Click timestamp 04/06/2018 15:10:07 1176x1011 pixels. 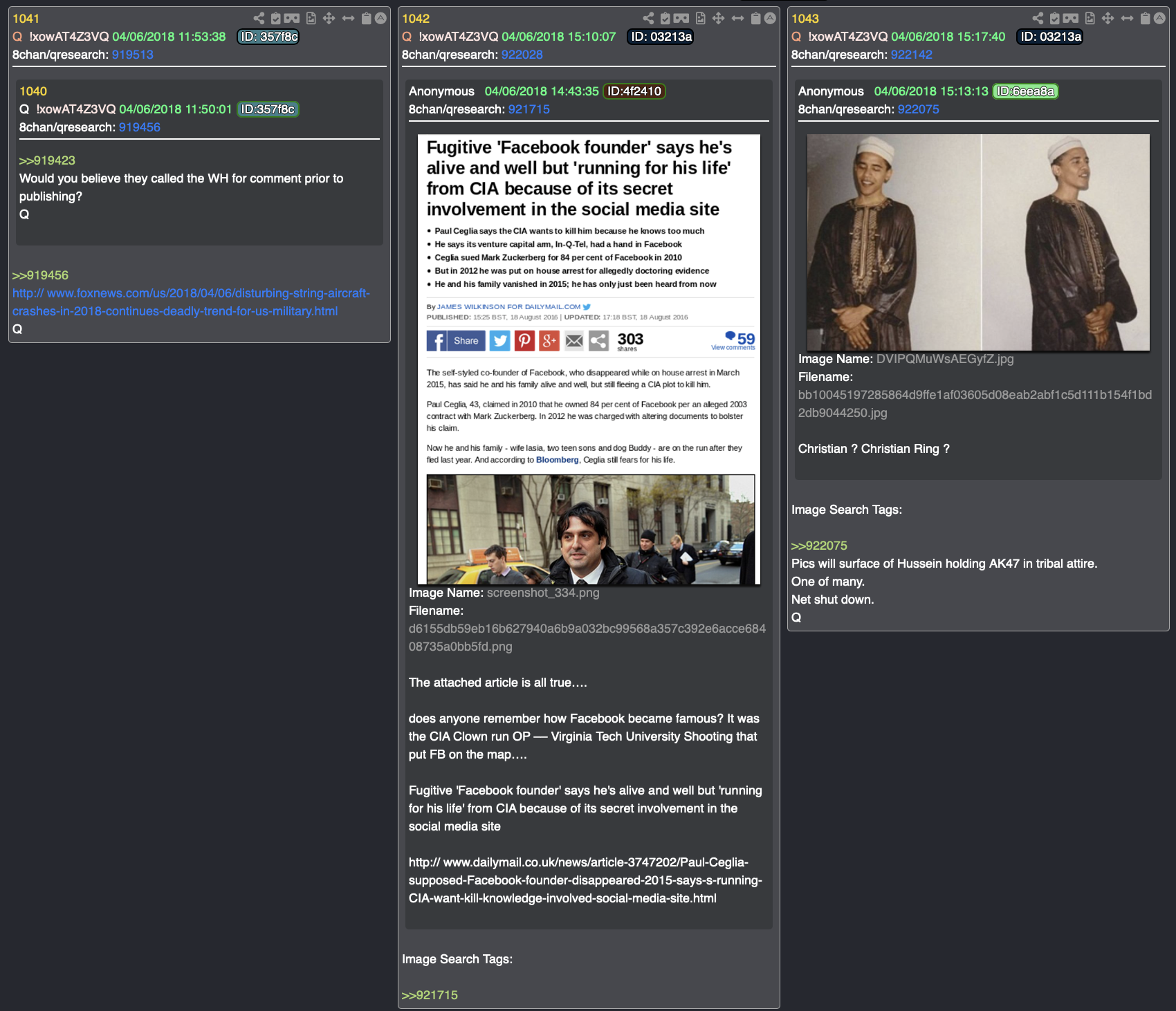[558, 37]
